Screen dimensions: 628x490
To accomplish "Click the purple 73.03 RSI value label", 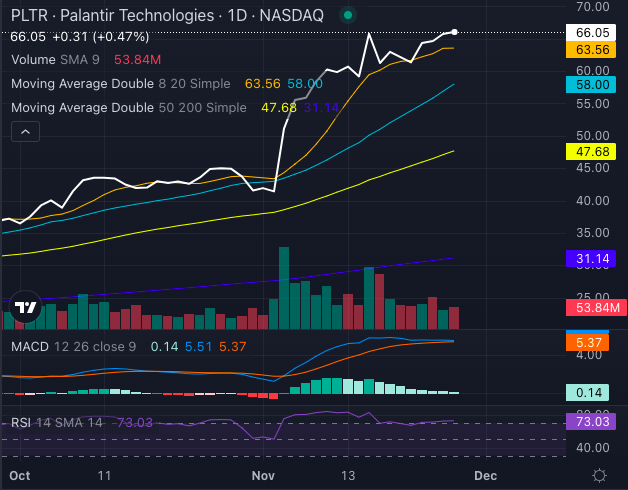I will click(x=594, y=423).
